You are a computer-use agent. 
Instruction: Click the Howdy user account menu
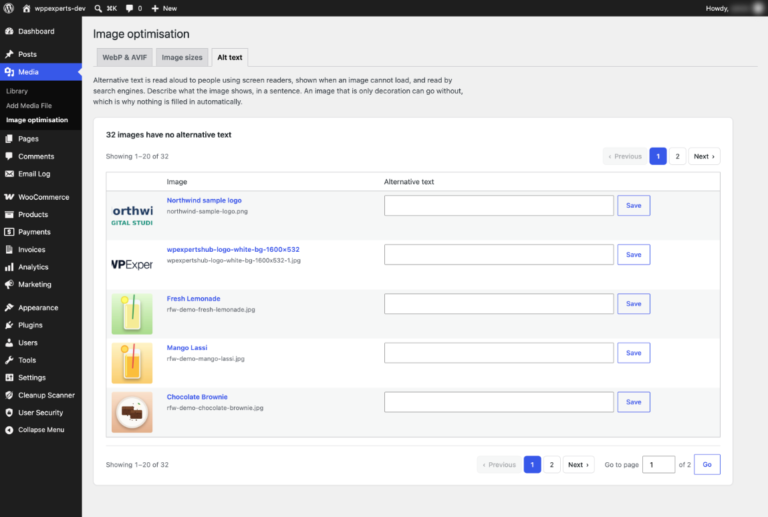735,8
